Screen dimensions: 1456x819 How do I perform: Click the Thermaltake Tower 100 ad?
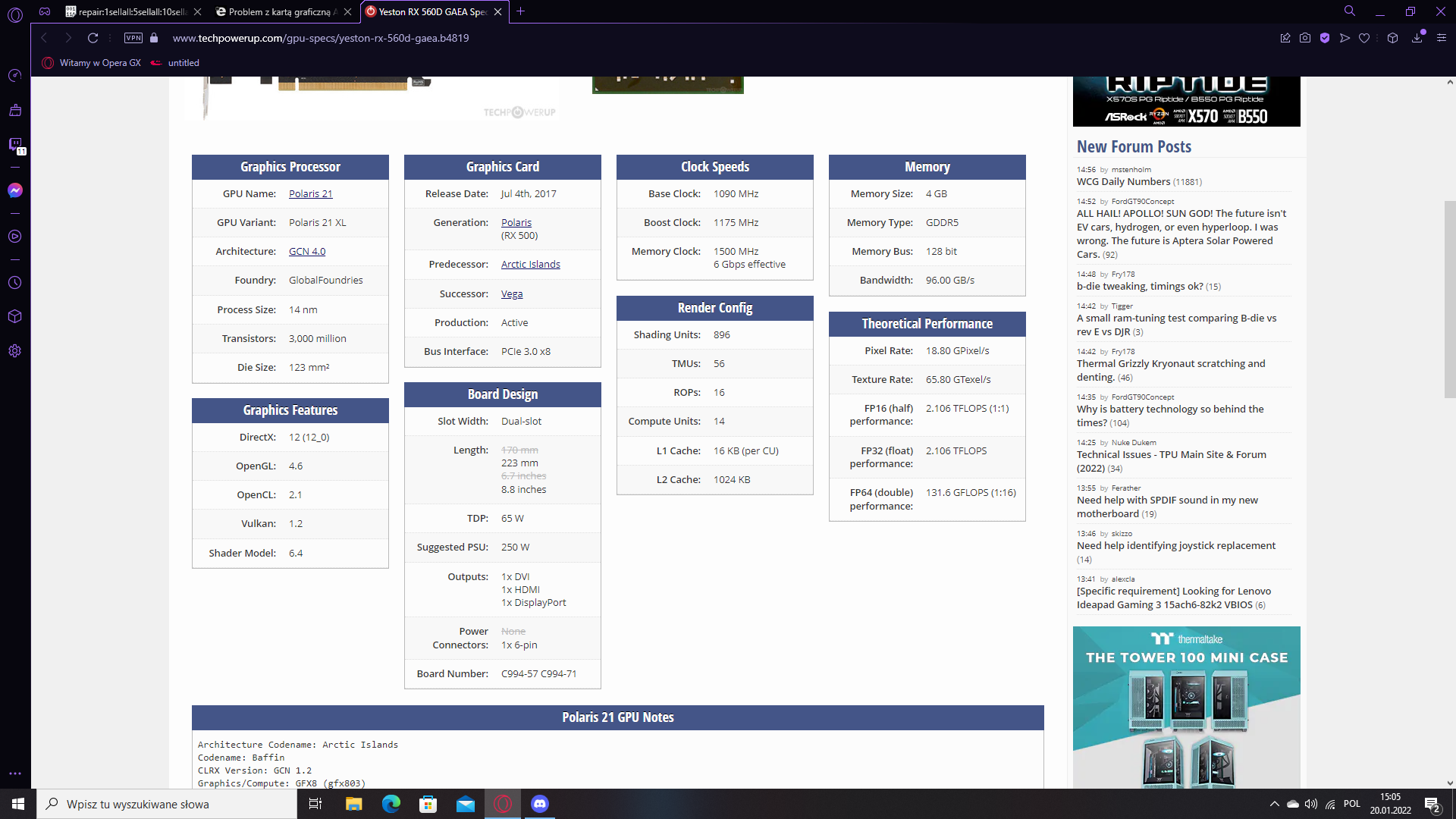pos(1186,707)
